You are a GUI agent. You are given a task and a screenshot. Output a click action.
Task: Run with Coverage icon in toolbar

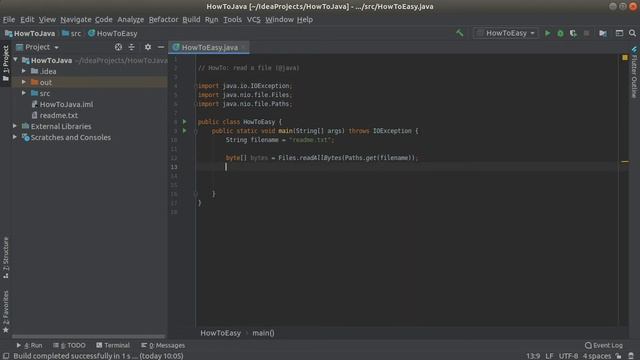pyautogui.click(x=573, y=33)
